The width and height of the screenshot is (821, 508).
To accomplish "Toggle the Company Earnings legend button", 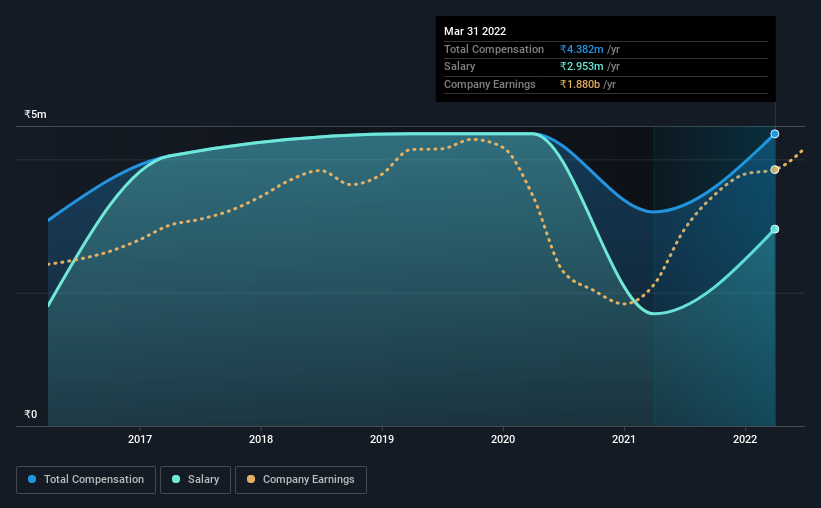I will coord(301,480).
